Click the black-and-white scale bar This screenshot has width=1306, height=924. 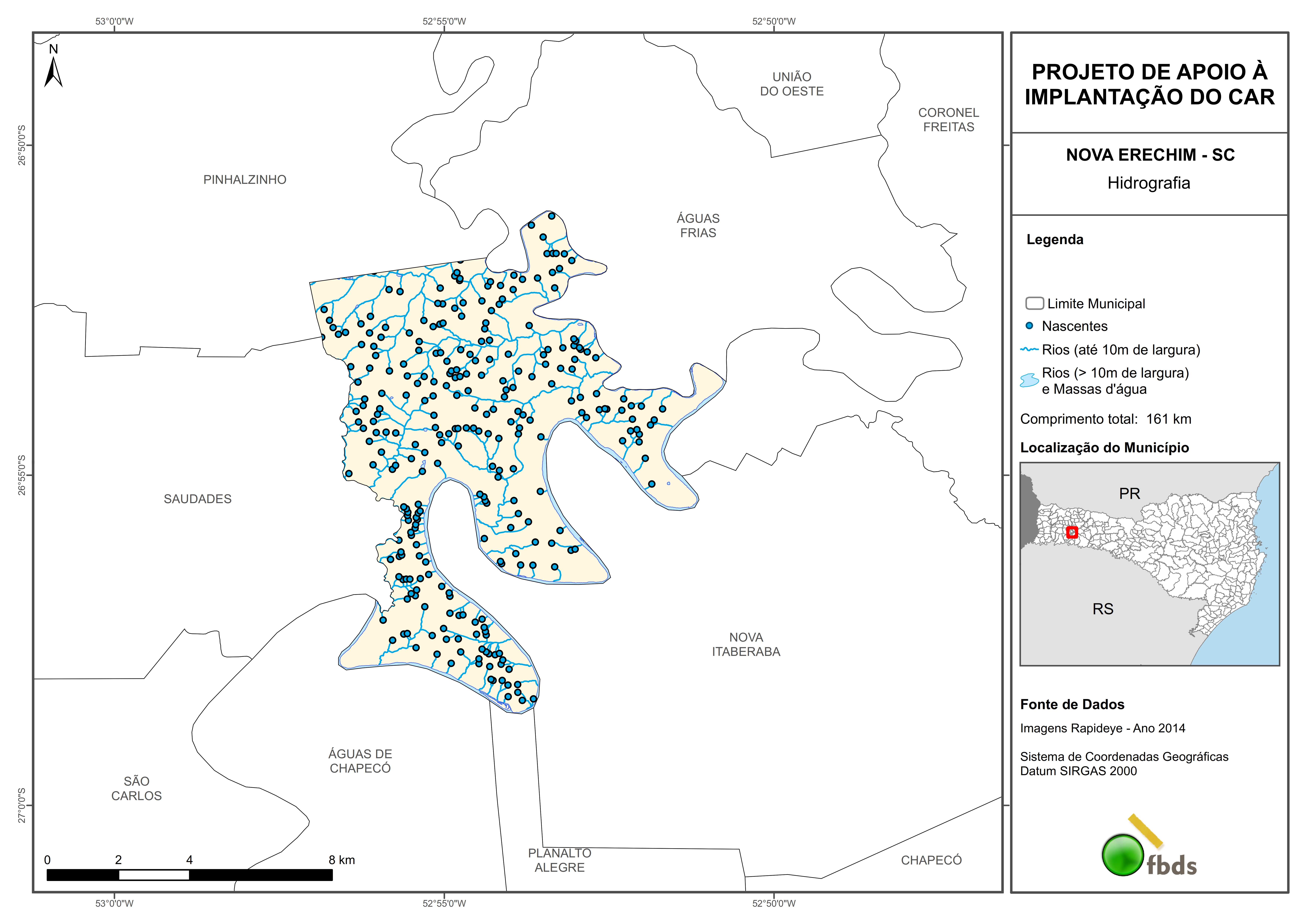(x=189, y=875)
